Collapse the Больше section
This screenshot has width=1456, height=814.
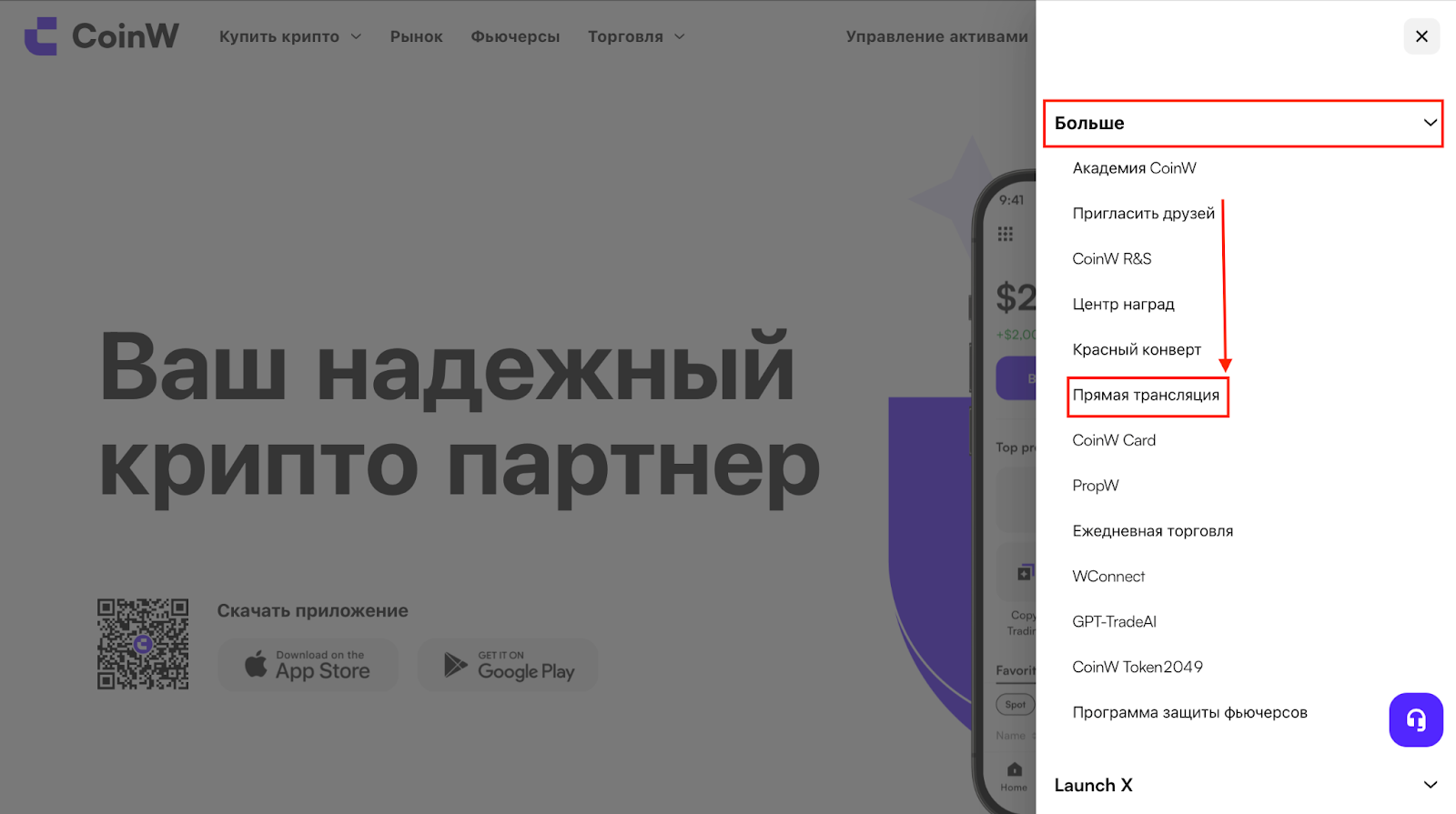click(x=1243, y=123)
